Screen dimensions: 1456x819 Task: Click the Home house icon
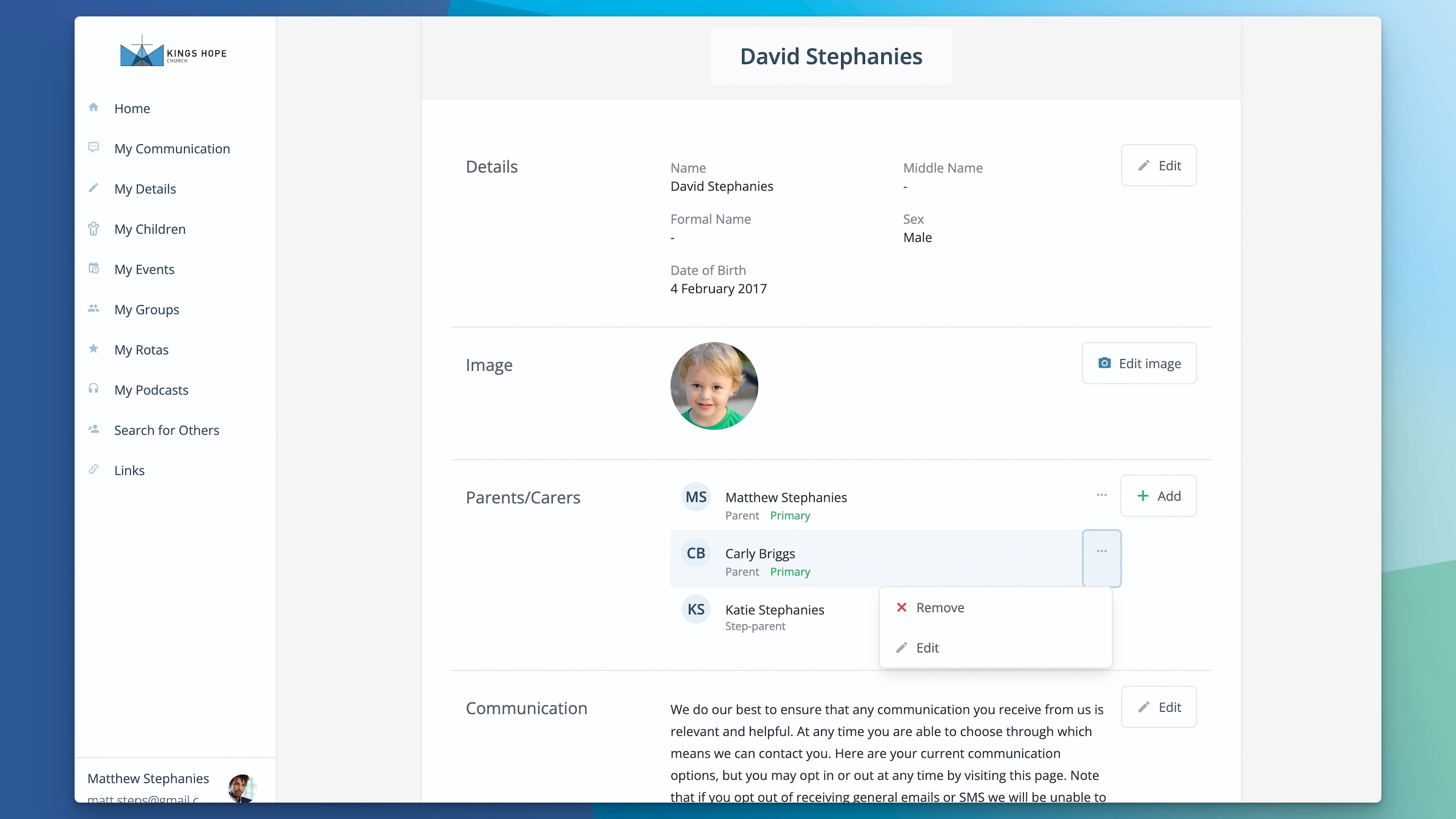[x=94, y=107]
